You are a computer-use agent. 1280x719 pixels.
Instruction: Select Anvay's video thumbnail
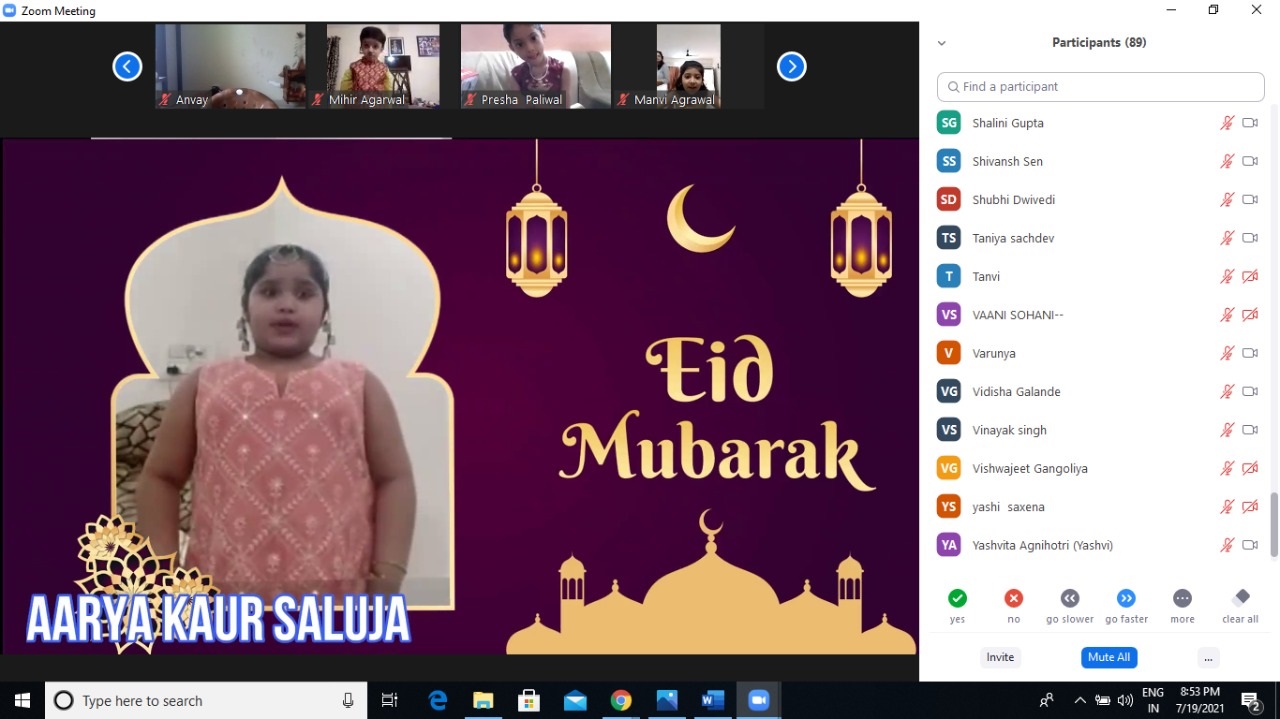pos(230,66)
